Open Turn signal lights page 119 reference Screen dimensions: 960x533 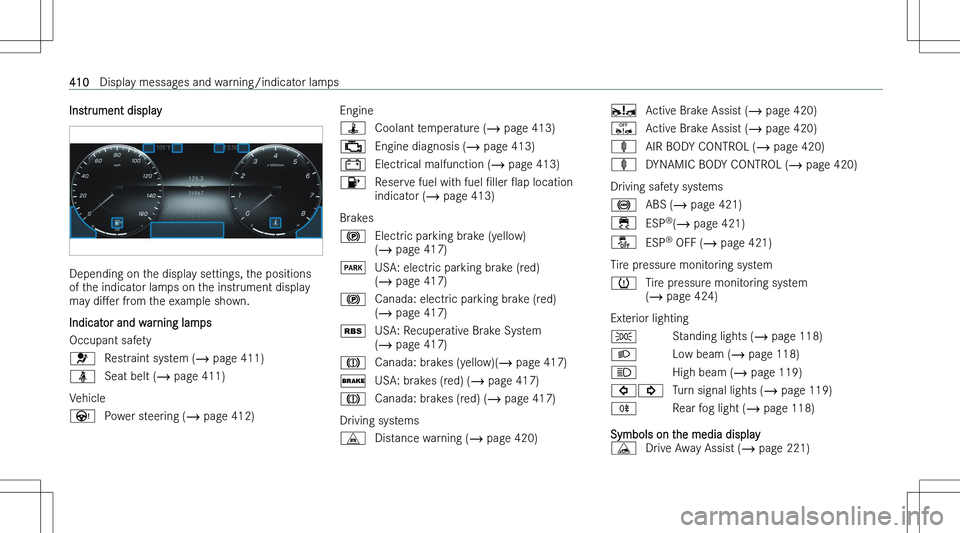click(796, 390)
